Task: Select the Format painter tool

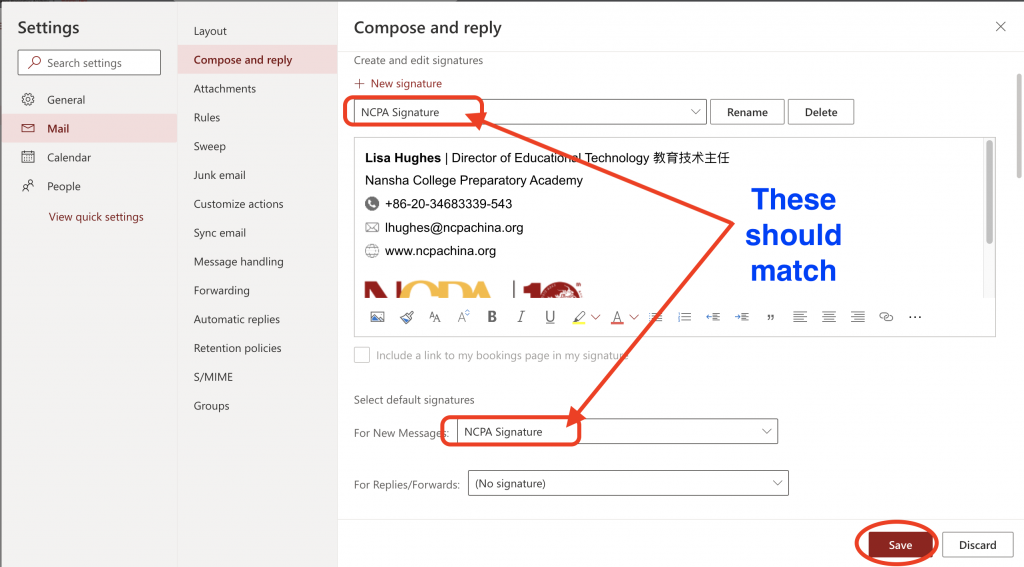Action: click(406, 317)
